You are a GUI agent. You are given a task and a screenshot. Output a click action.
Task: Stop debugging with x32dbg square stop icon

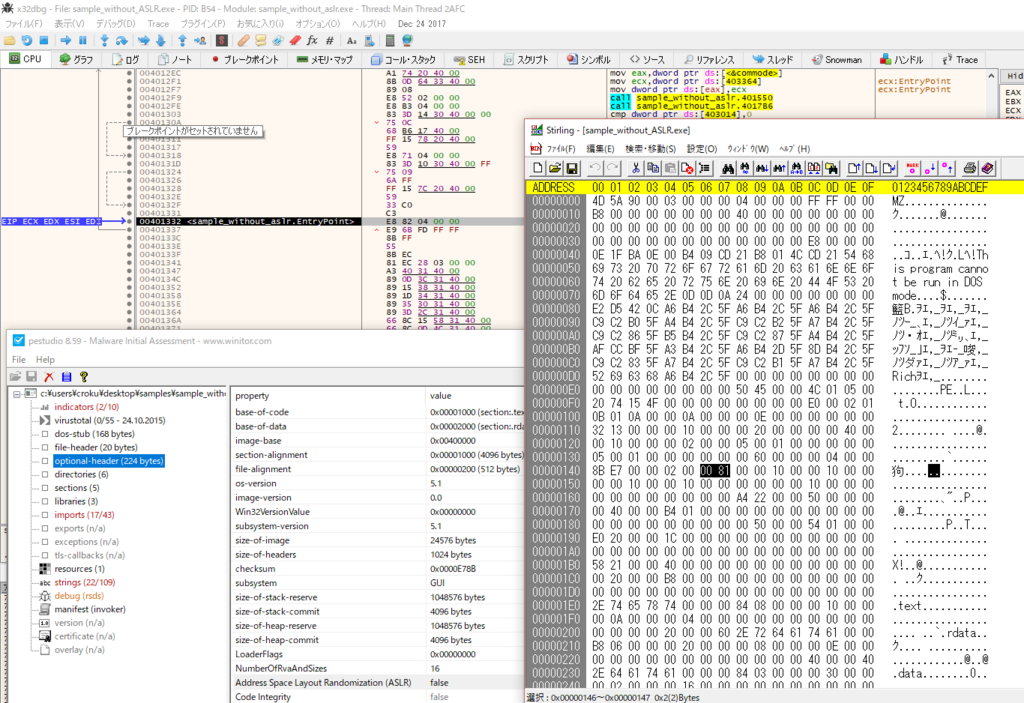tap(44, 41)
